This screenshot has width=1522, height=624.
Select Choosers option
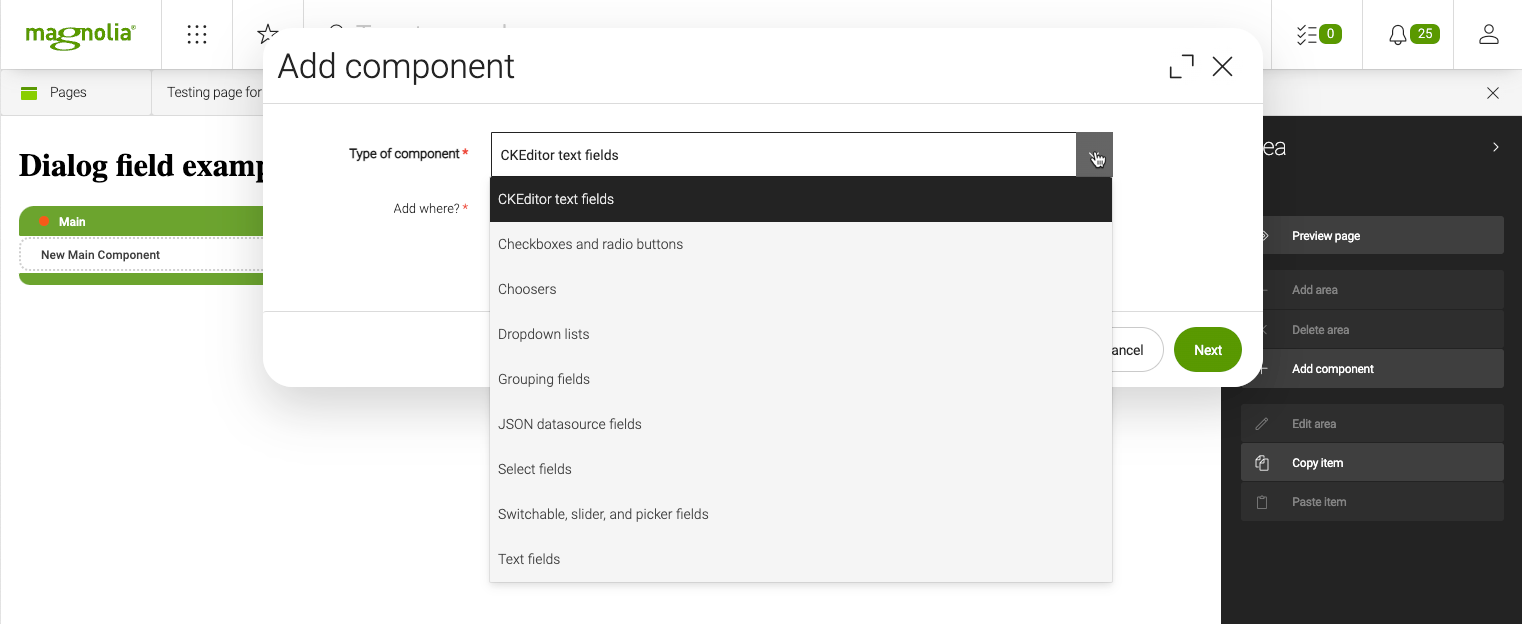(x=801, y=289)
